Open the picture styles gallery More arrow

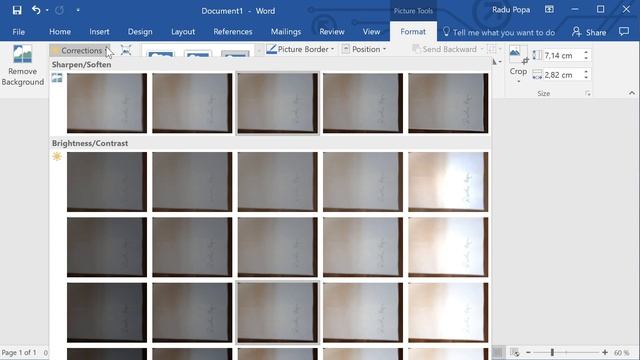coord(258,51)
